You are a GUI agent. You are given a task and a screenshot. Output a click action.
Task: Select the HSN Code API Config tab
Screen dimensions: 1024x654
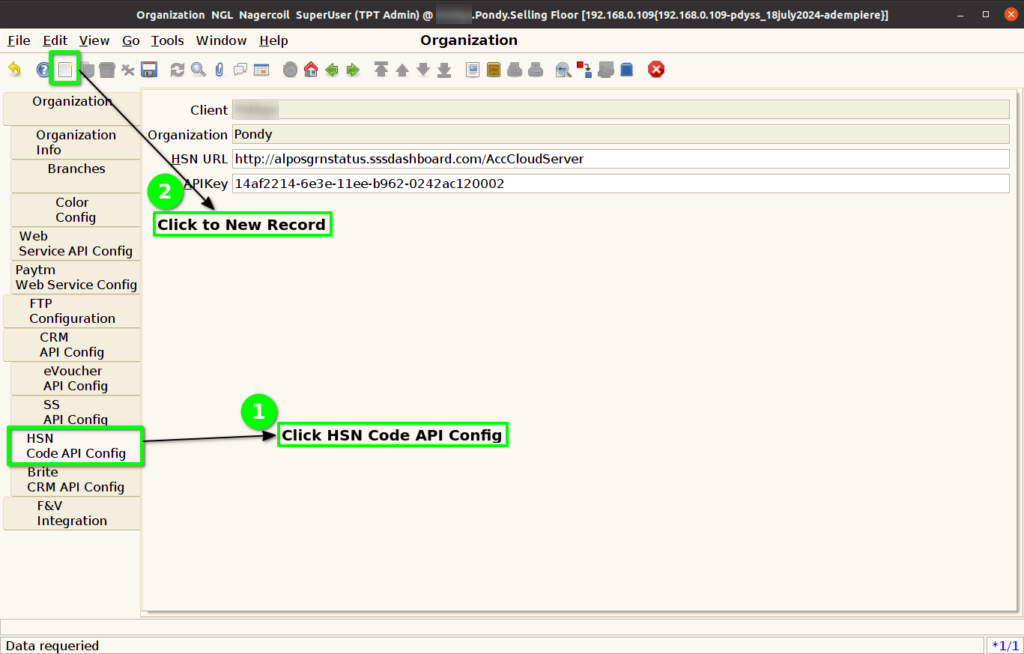pos(76,446)
